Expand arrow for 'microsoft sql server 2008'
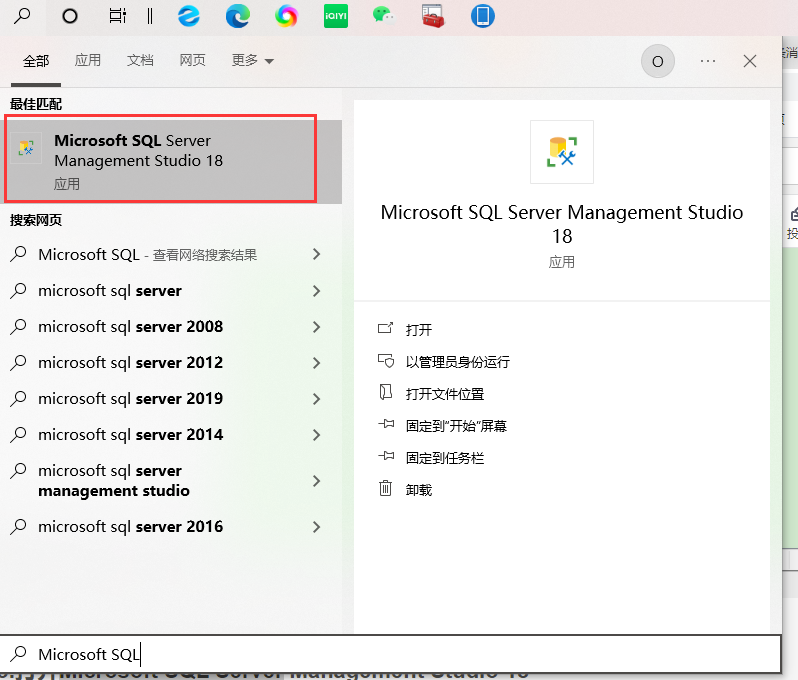This screenshot has width=798, height=680. (x=317, y=327)
